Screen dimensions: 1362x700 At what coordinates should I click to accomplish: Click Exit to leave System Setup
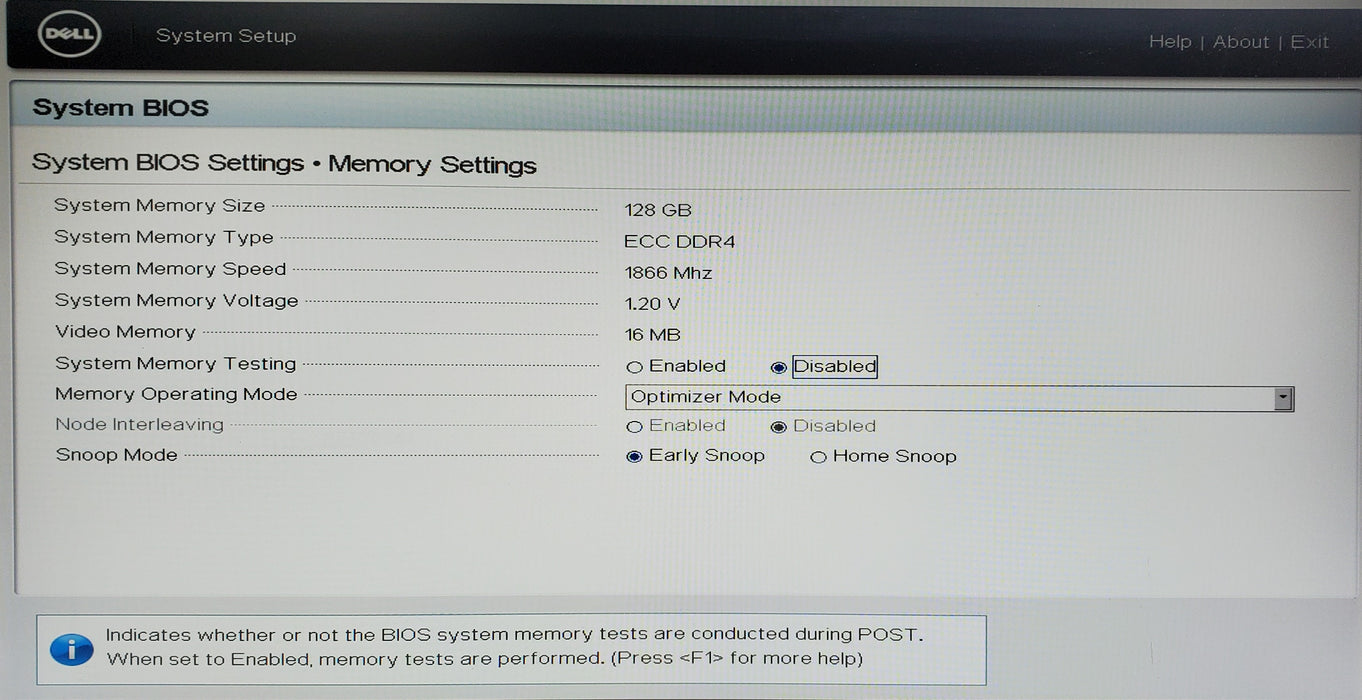pyautogui.click(x=1310, y=42)
